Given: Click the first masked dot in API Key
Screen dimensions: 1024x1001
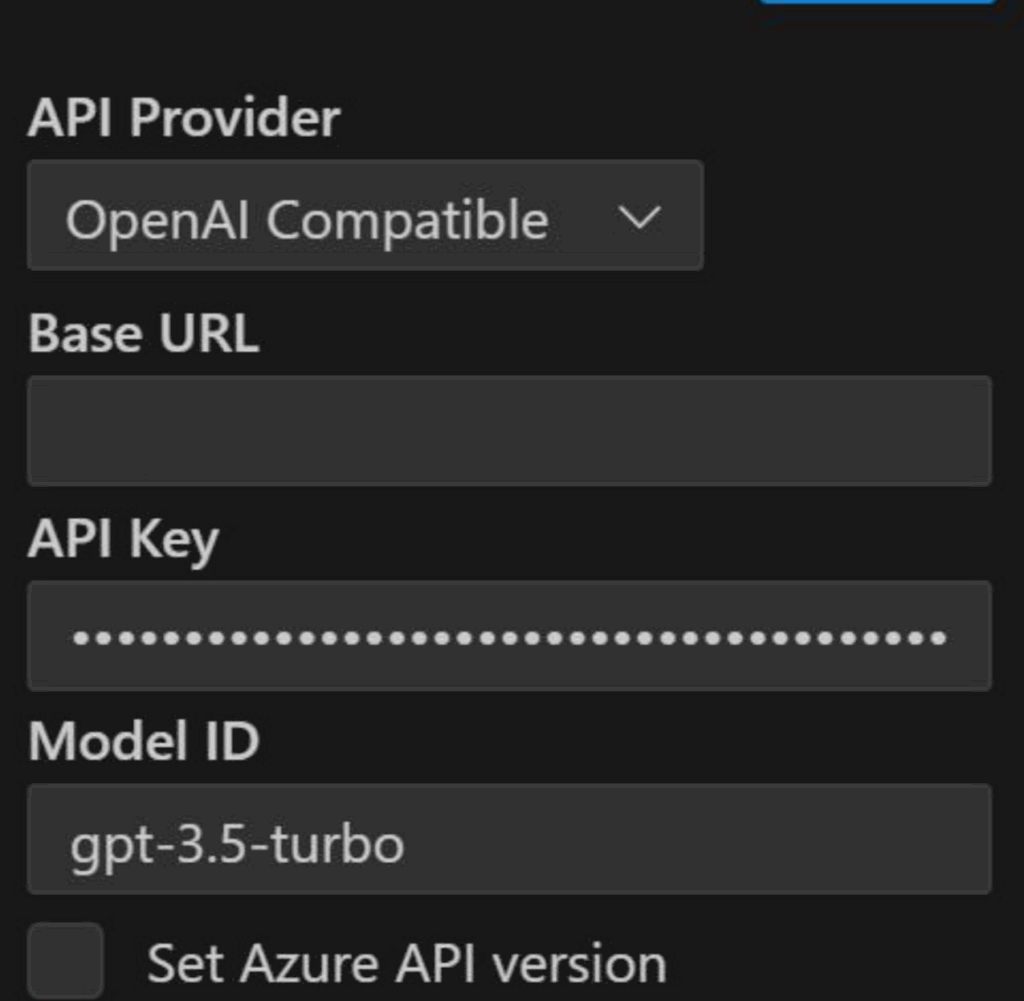Looking at the screenshot, I should tap(77, 636).
